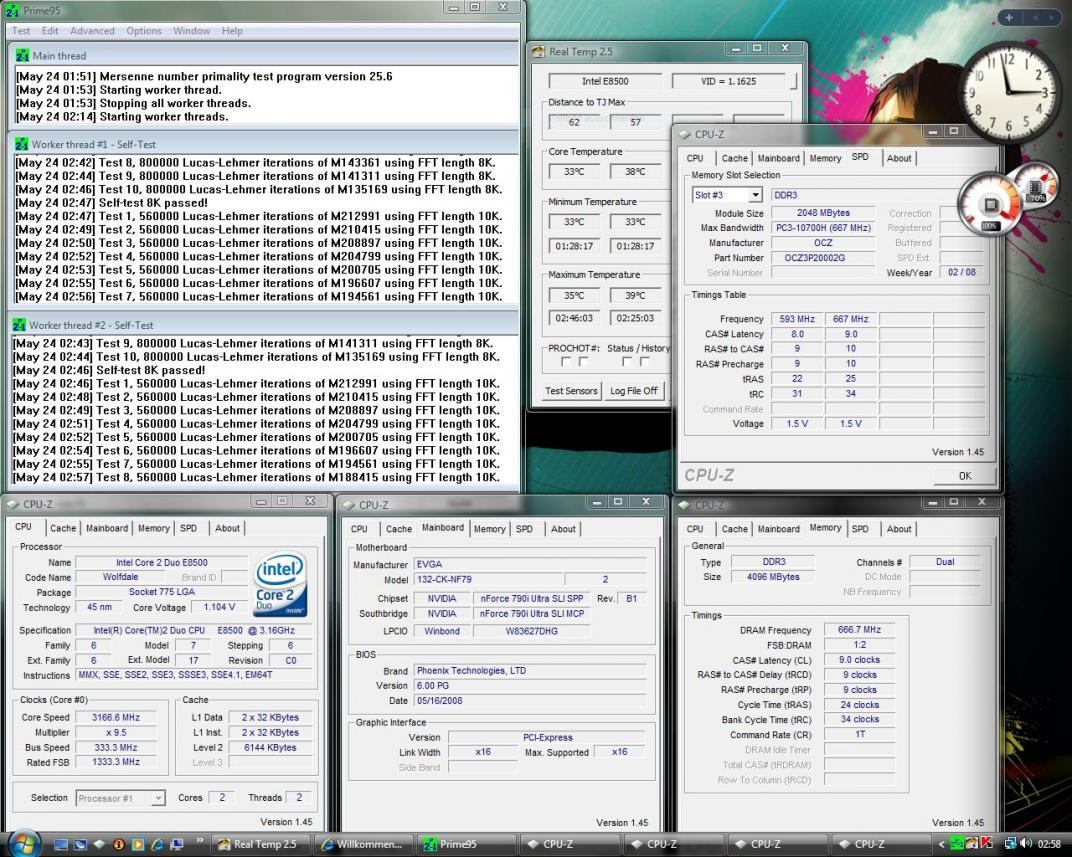This screenshot has width=1072, height=857.
Task: Click the title icon of CPU-Z SPD window
Action: pos(685,135)
